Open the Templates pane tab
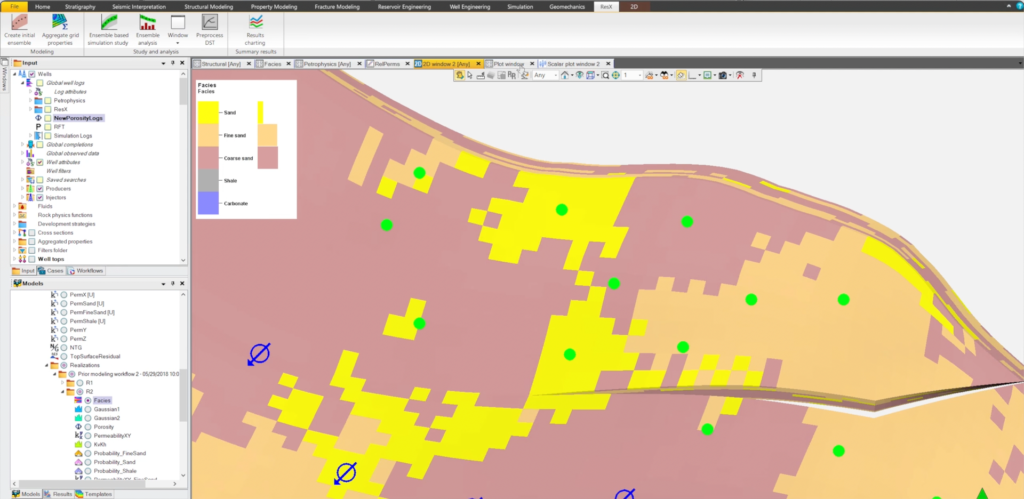This screenshot has height=499, width=1024. pyautogui.click(x=94, y=494)
